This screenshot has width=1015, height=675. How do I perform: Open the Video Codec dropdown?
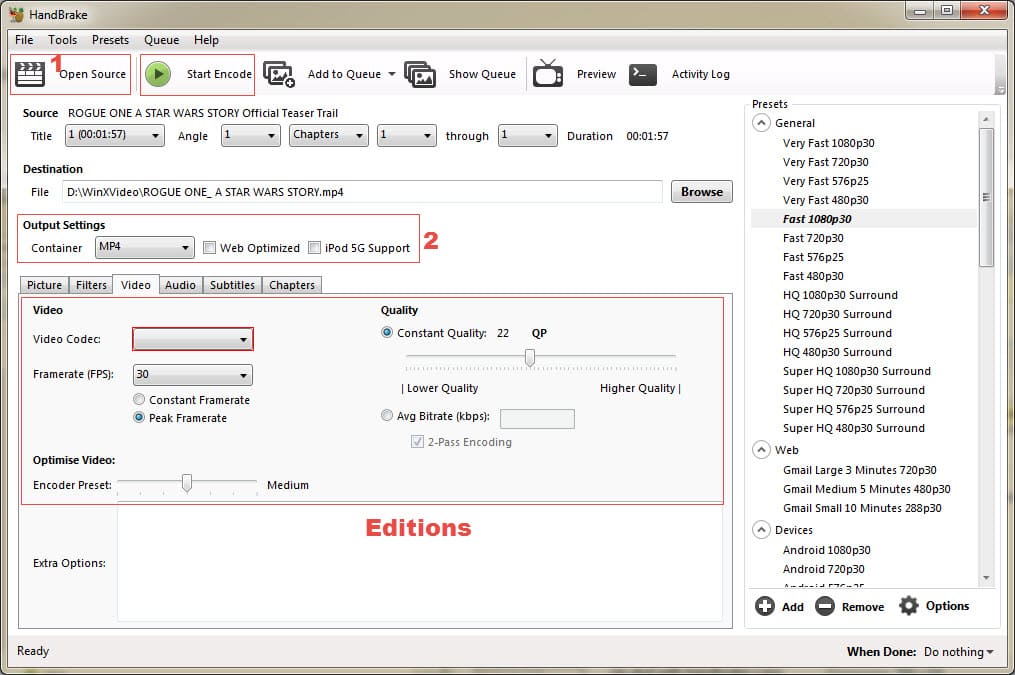pyautogui.click(x=192, y=339)
